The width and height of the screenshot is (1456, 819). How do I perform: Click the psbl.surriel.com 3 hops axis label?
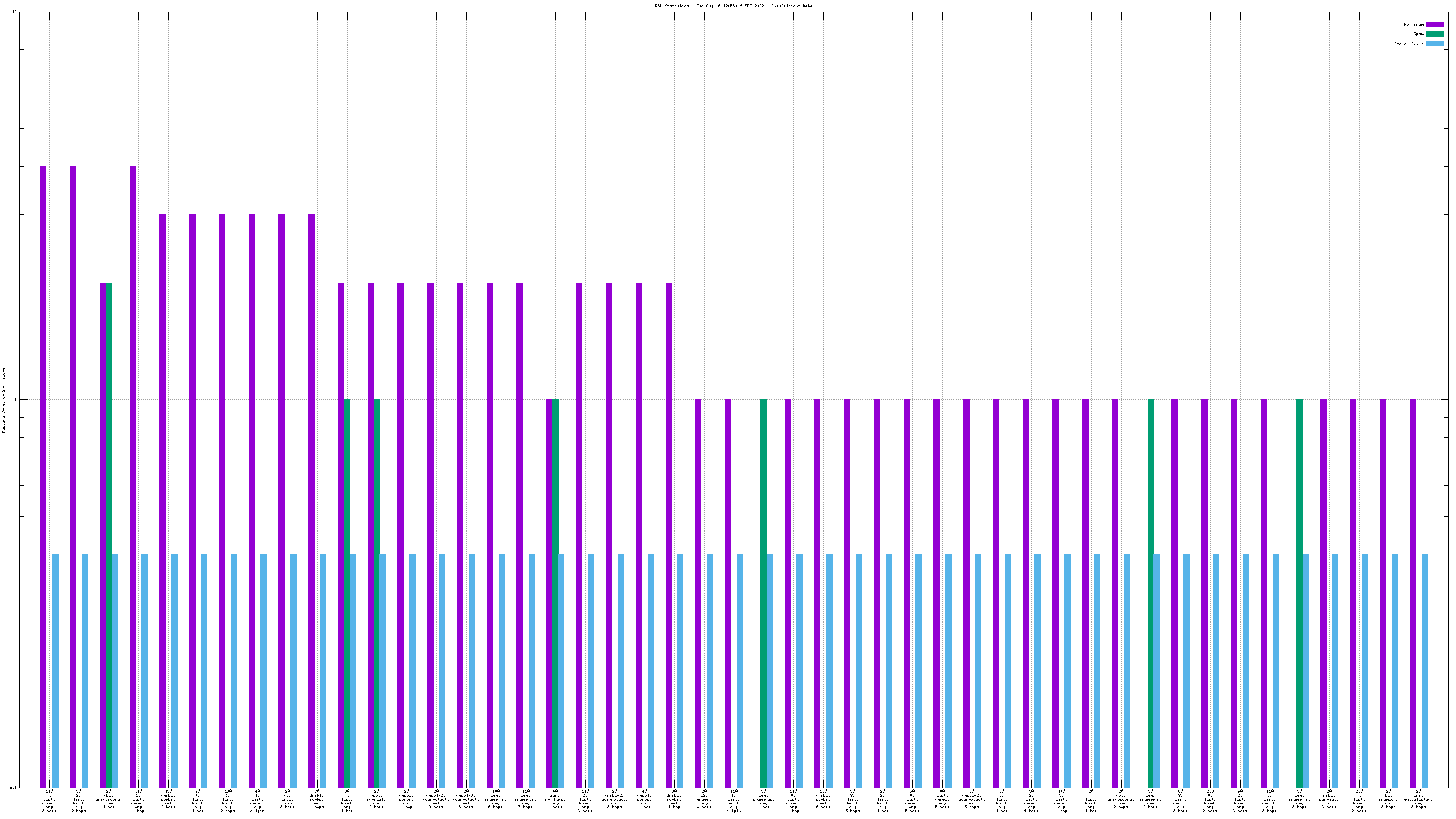[x=1329, y=799]
